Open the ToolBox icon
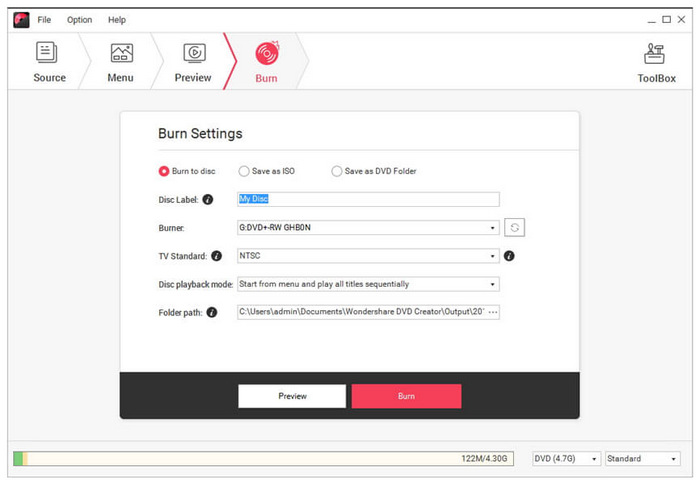This screenshot has width=700, height=484. (x=654, y=54)
